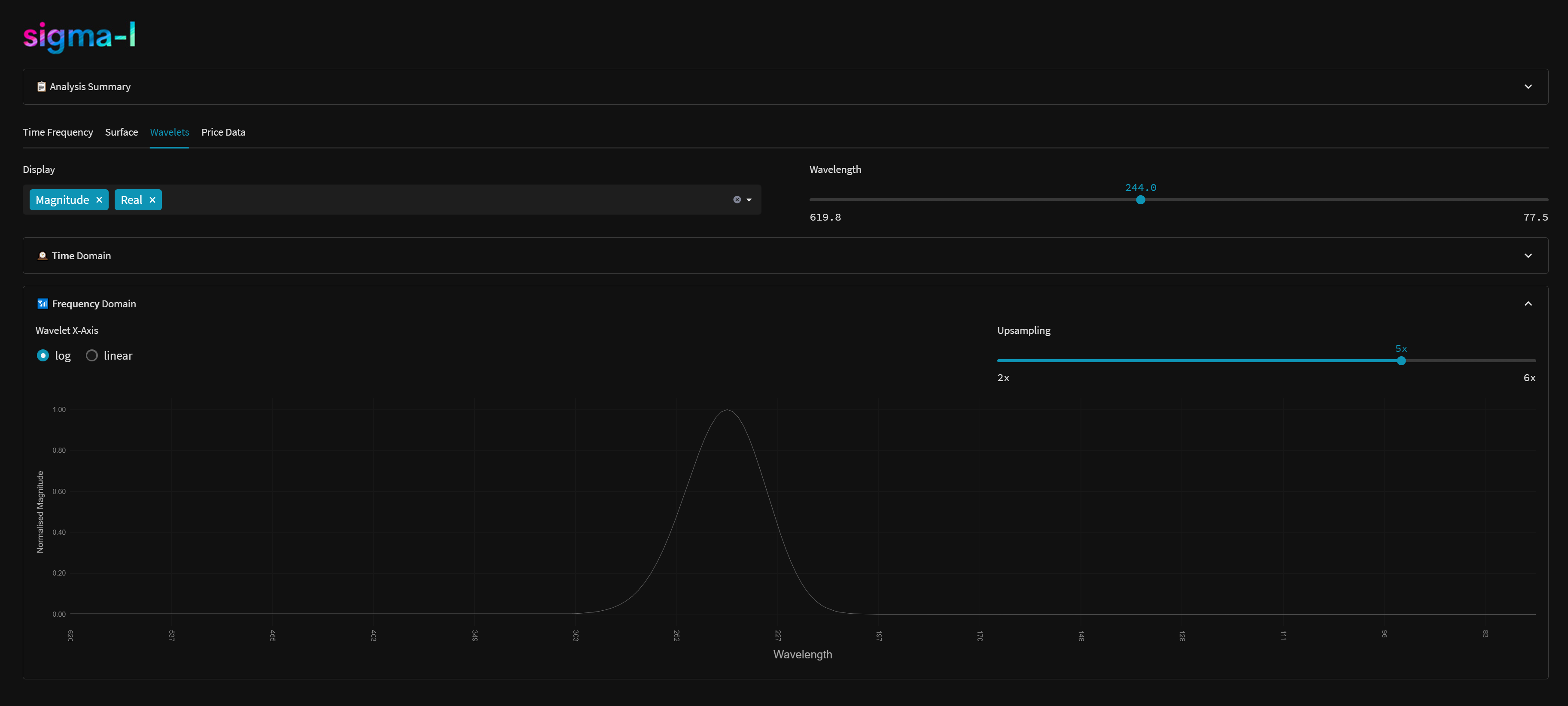Go to the Price Data tab

tap(223, 132)
